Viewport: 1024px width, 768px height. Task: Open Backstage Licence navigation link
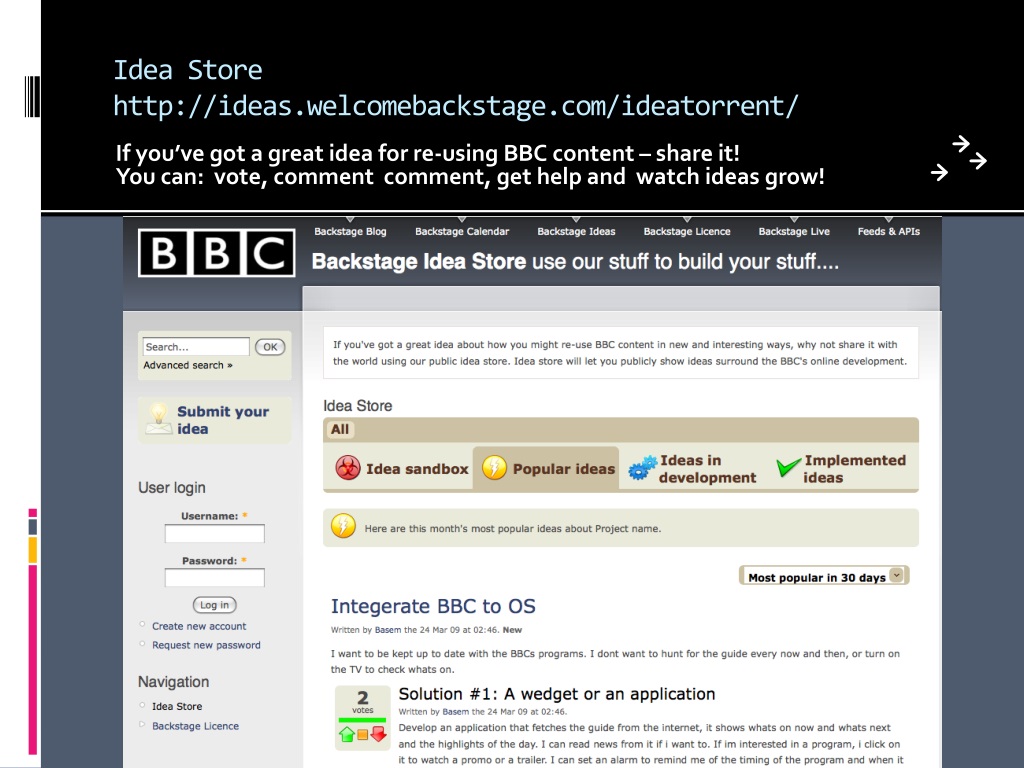point(195,726)
